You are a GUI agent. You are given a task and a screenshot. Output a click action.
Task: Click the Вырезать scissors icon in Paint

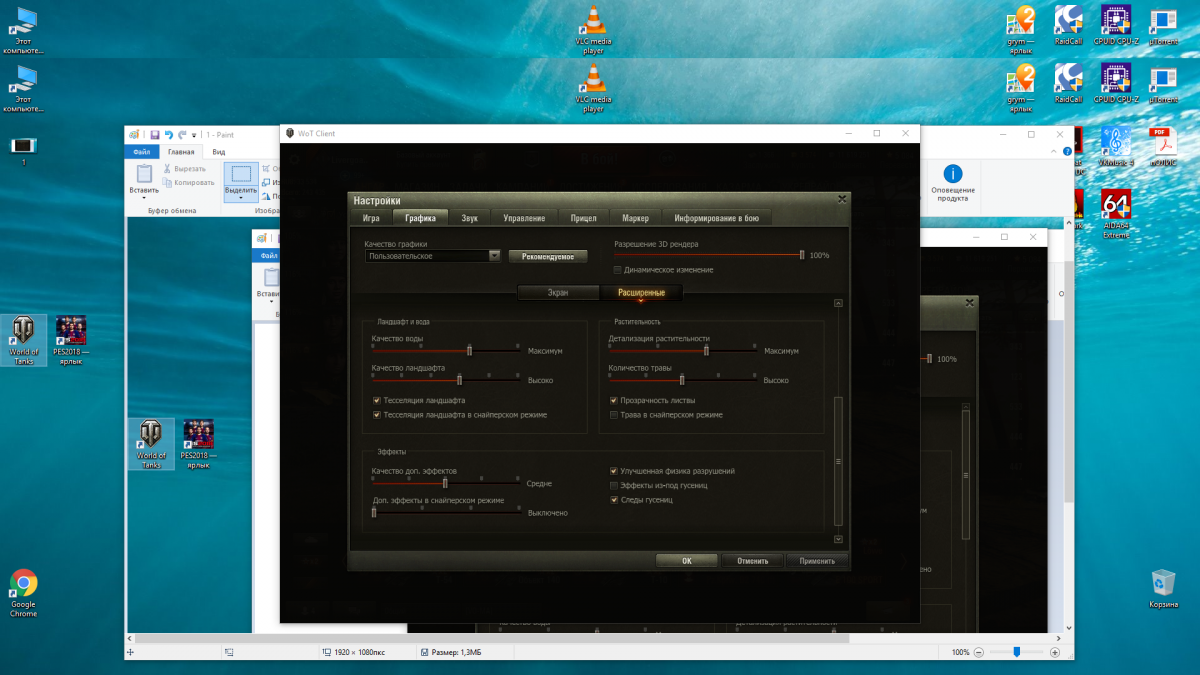168,169
